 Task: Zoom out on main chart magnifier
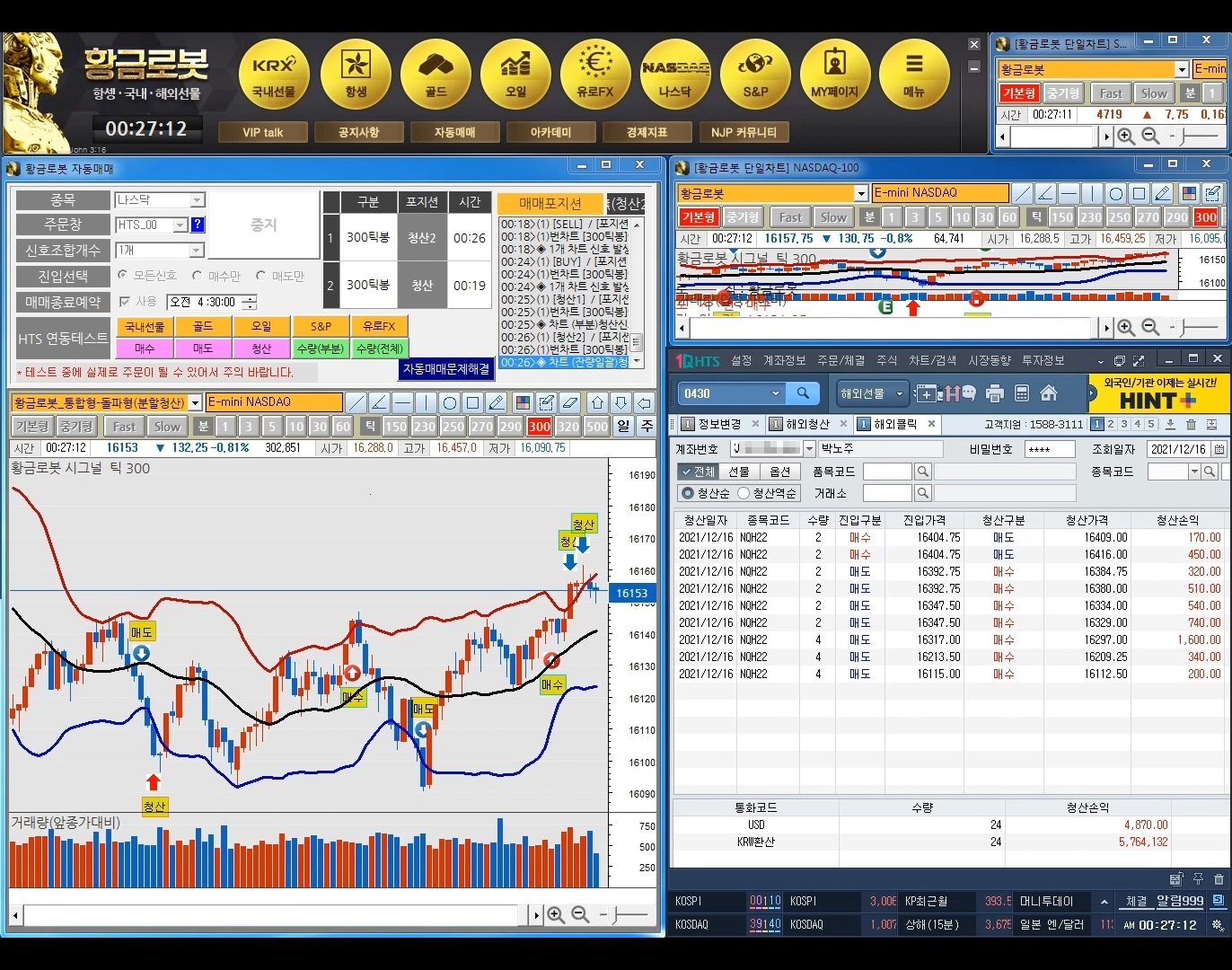click(580, 914)
